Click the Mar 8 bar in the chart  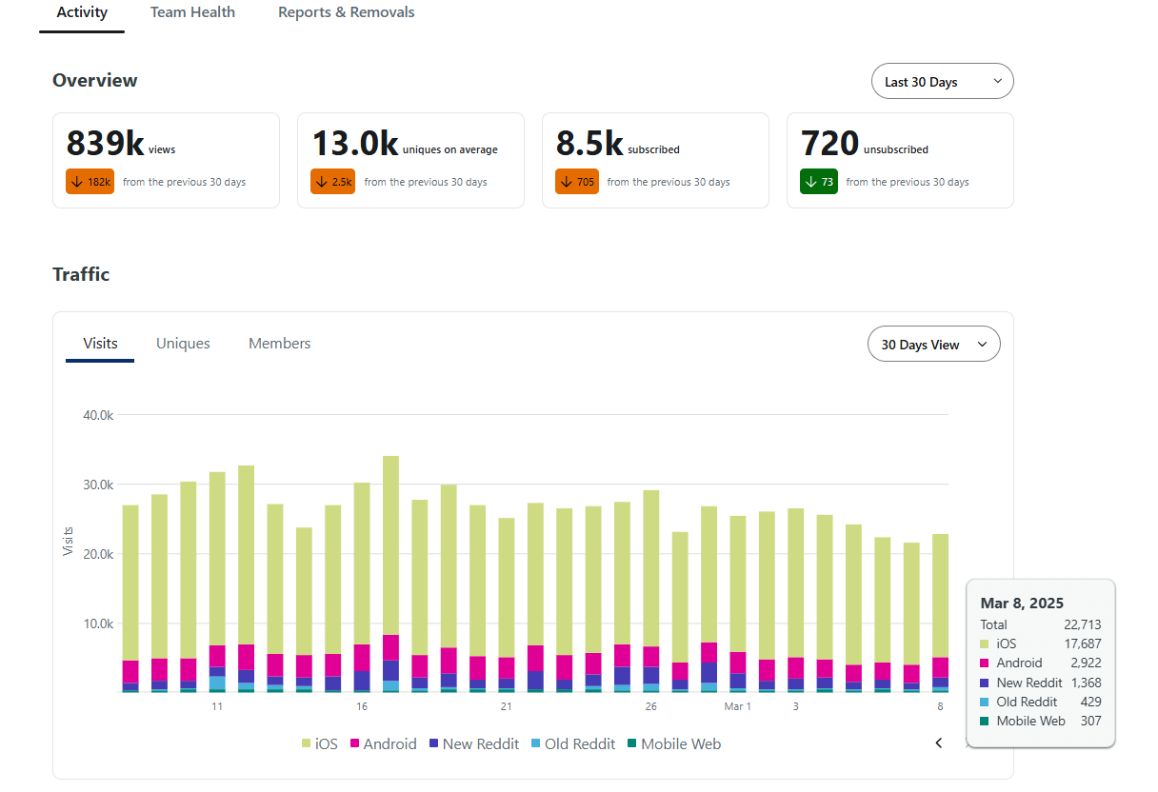940,613
